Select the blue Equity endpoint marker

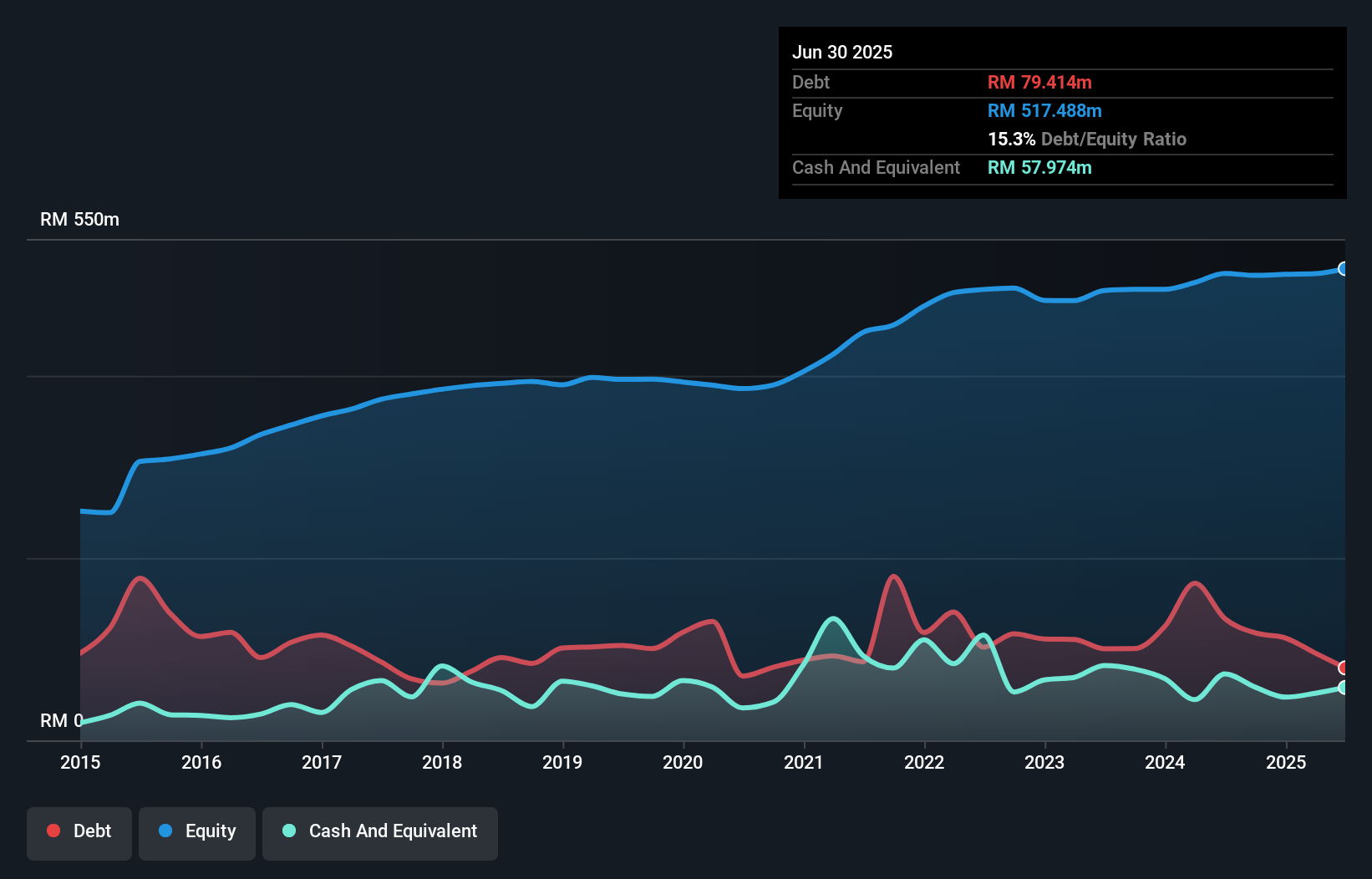(x=1343, y=269)
